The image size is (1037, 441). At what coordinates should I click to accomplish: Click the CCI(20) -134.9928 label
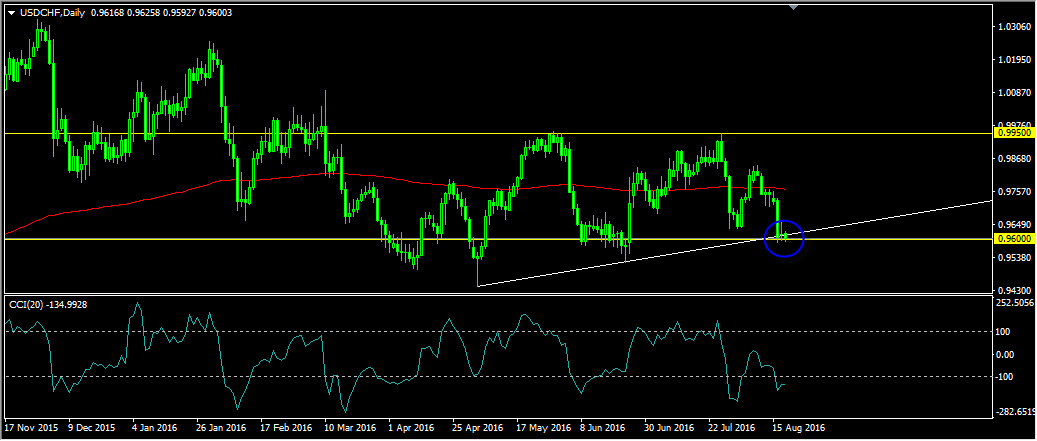coord(48,304)
